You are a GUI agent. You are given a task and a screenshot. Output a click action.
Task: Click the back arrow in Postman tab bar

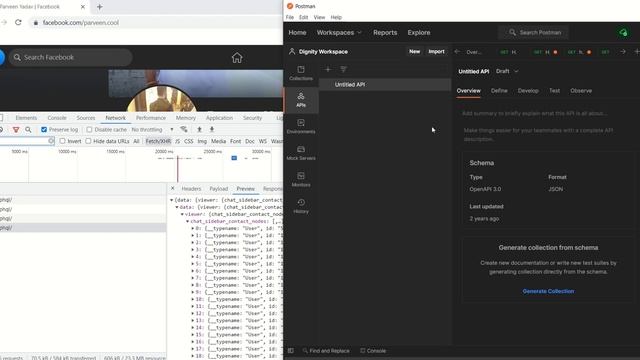pyautogui.click(x=457, y=52)
